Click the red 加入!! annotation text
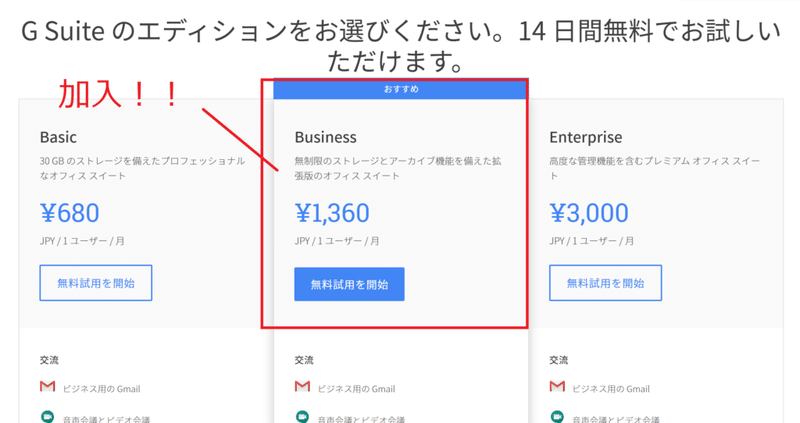The width and height of the screenshot is (800, 423). [x=117, y=95]
